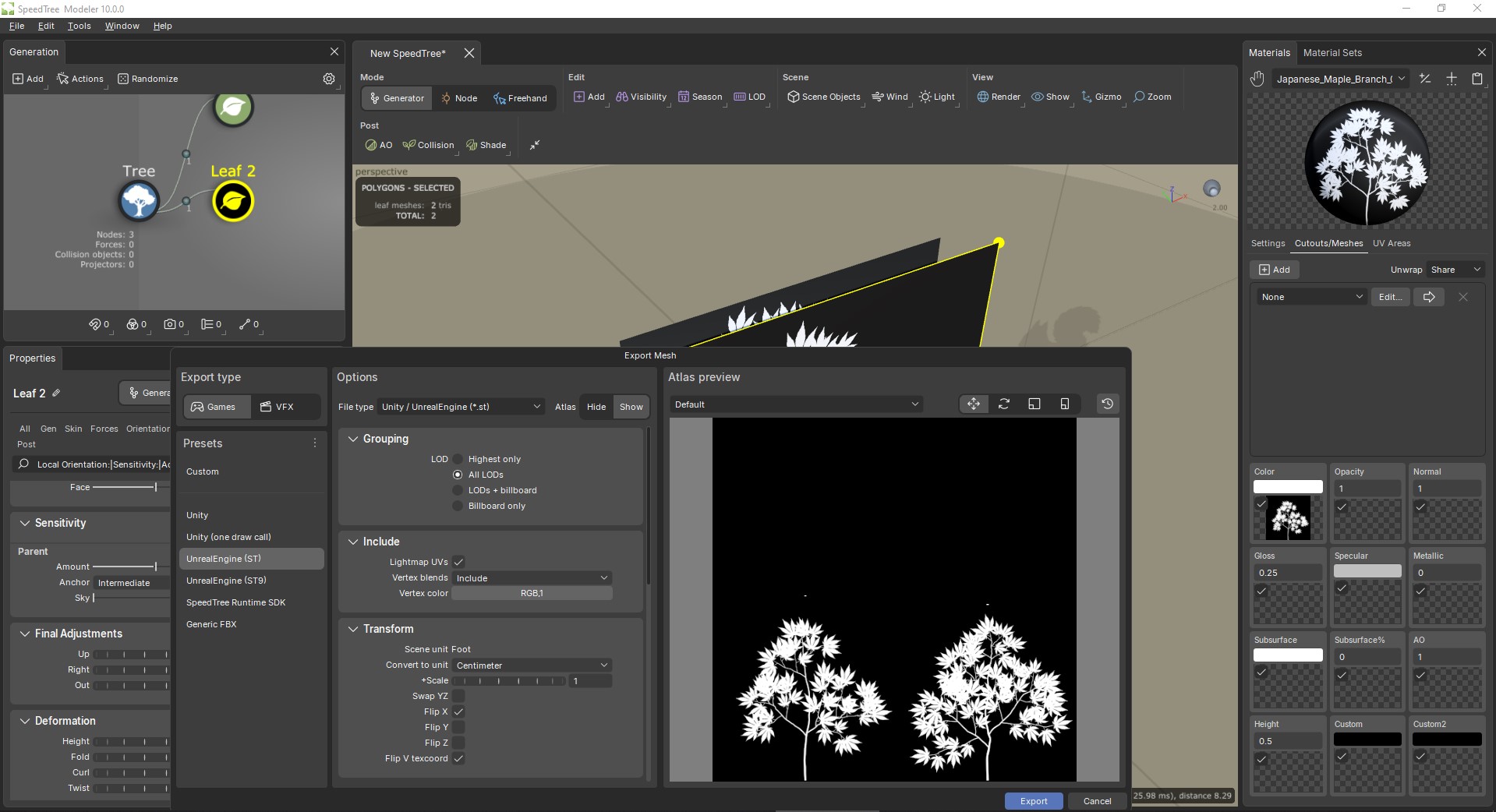The image size is (1496, 812).
Task: Collapse the Include section
Action: point(353,542)
